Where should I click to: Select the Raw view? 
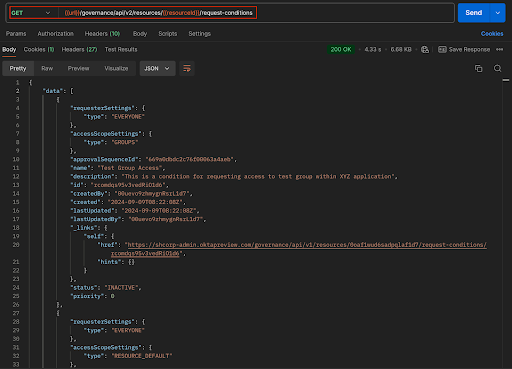pyautogui.click(x=47, y=68)
